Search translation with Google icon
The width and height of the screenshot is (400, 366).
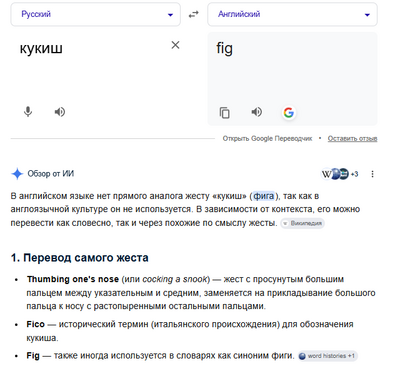click(289, 113)
